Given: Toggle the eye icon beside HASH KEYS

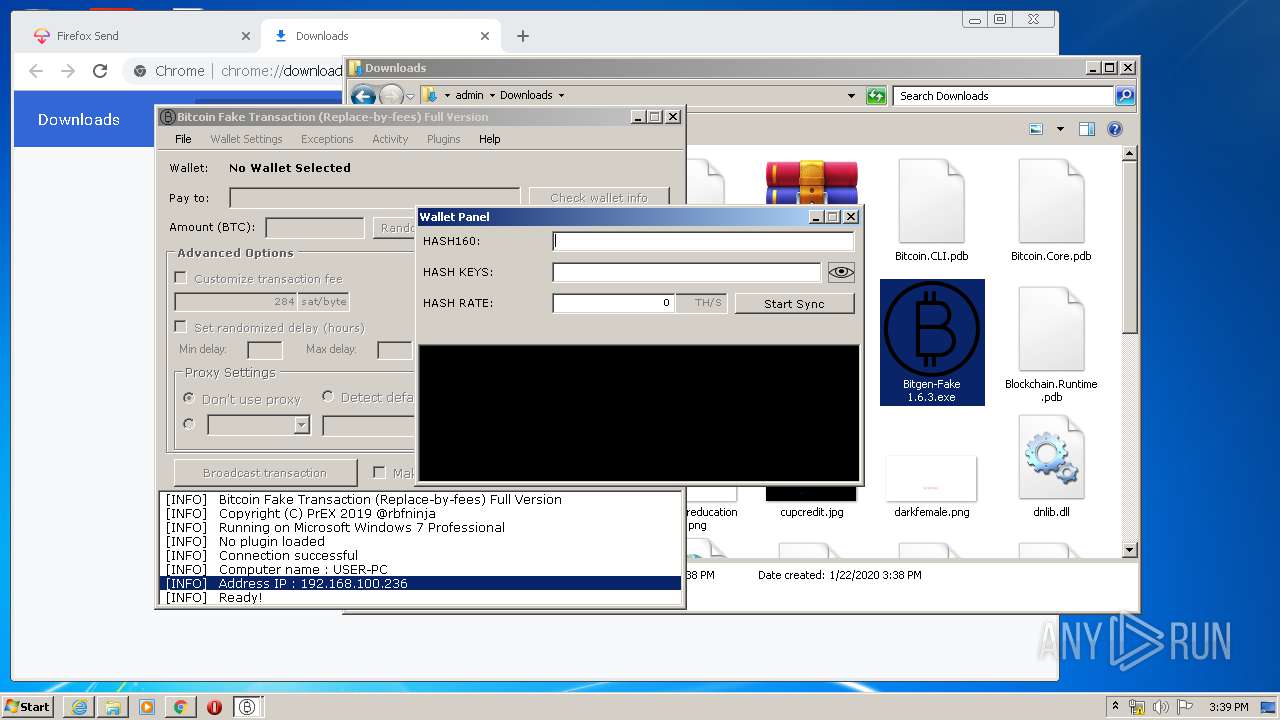Looking at the screenshot, I should click(841, 272).
